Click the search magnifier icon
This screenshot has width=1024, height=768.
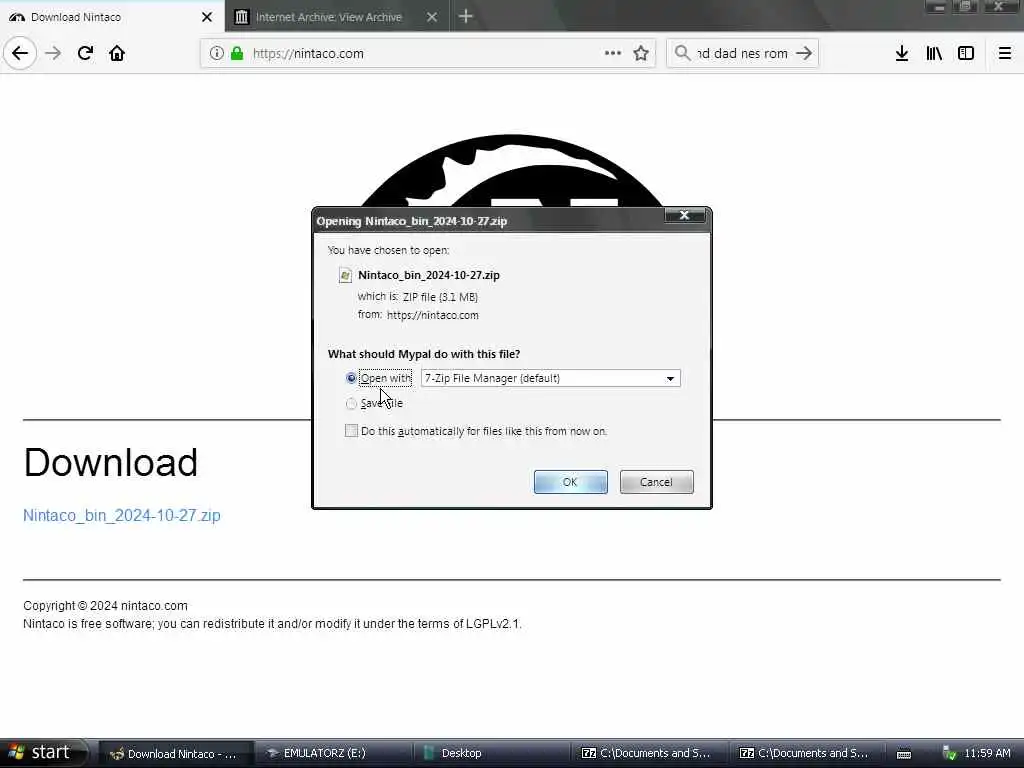tap(682, 53)
